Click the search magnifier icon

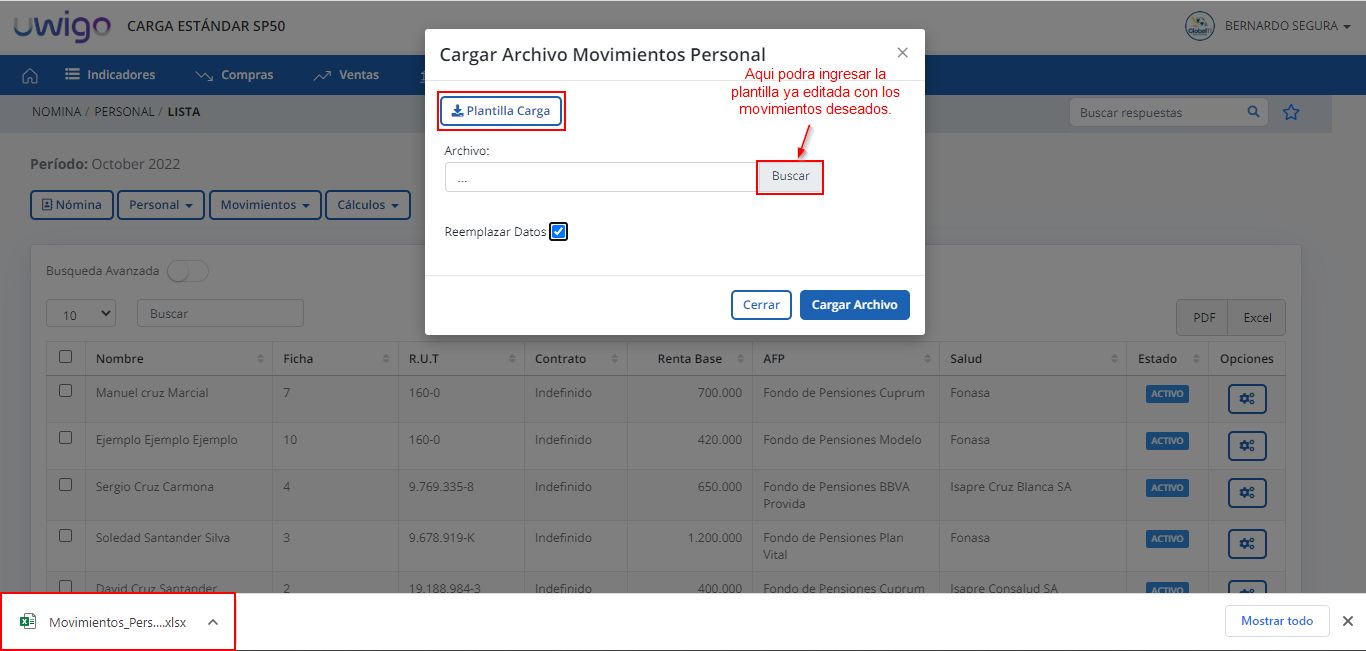click(x=1253, y=113)
